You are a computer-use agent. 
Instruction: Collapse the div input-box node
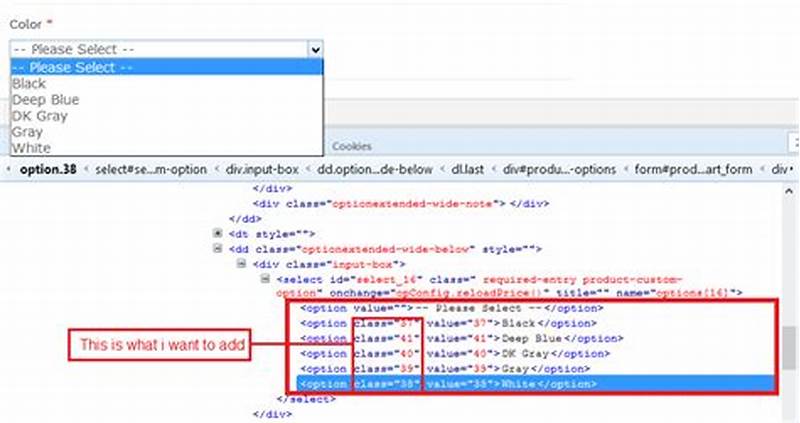click(x=241, y=264)
